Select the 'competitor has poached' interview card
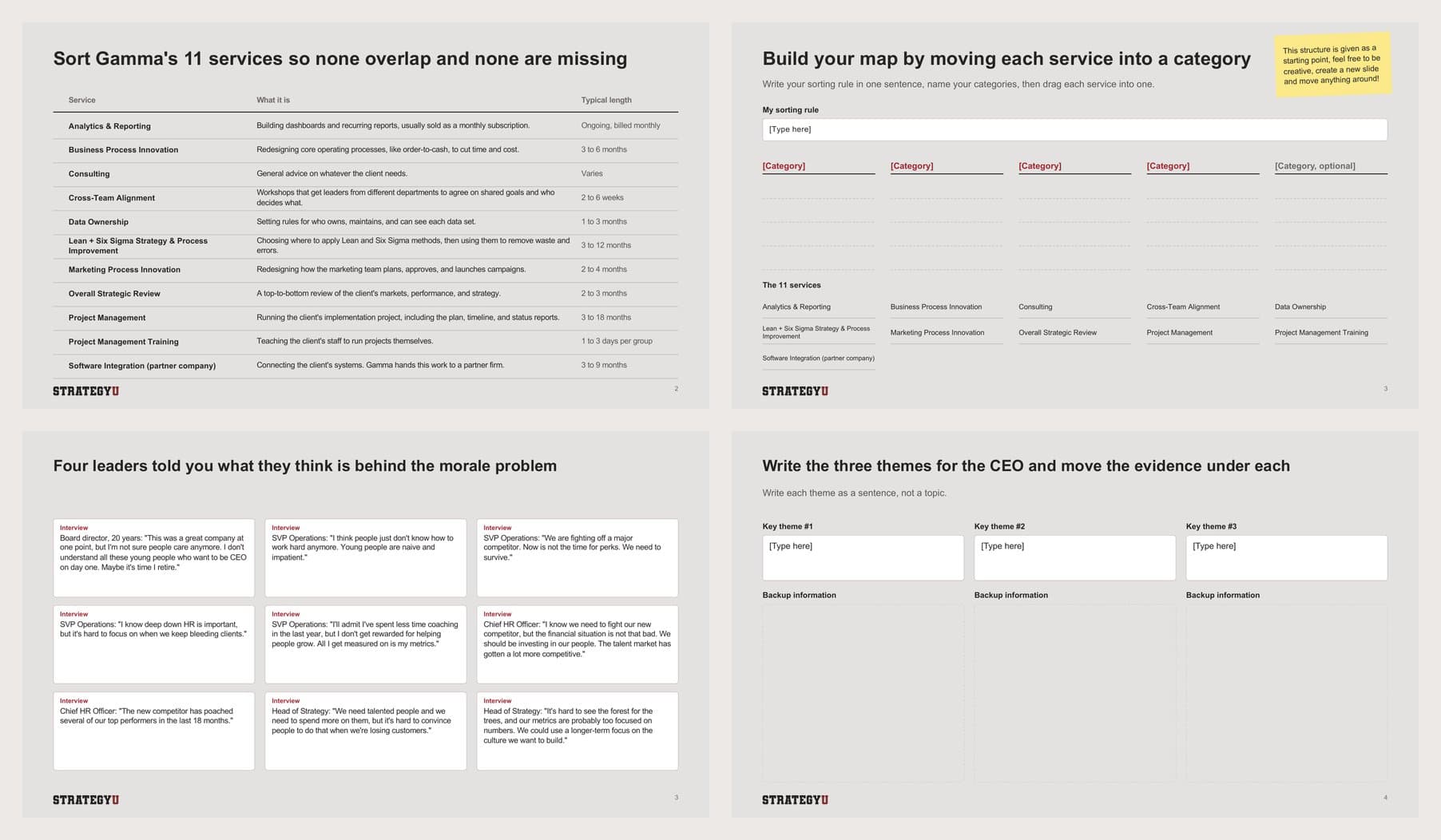Screen dimensions: 1441x840 point(154,731)
